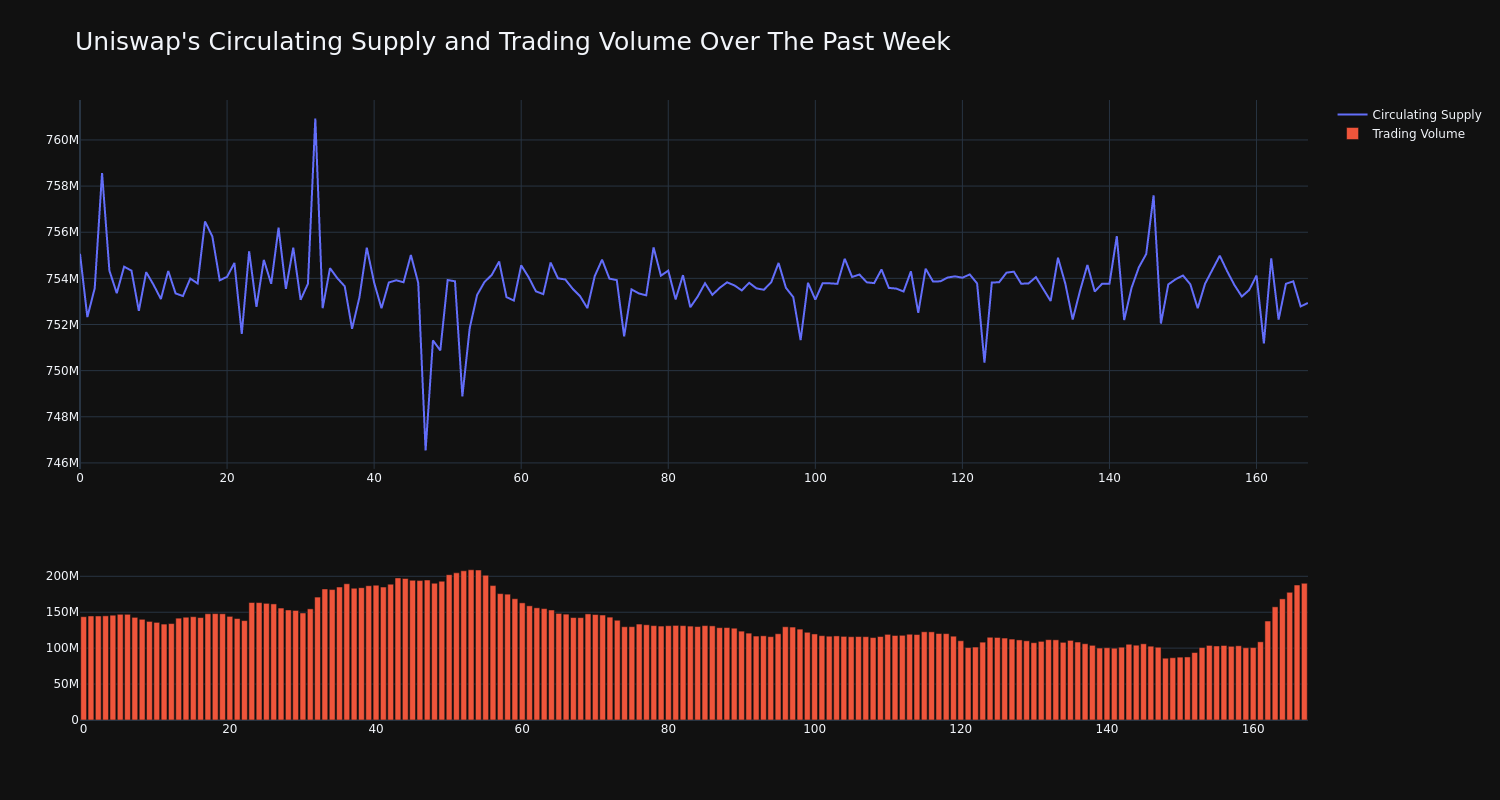Click the 754M y-axis label
1500x800 pixels.
pyautogui.click(x=62, y=278)
